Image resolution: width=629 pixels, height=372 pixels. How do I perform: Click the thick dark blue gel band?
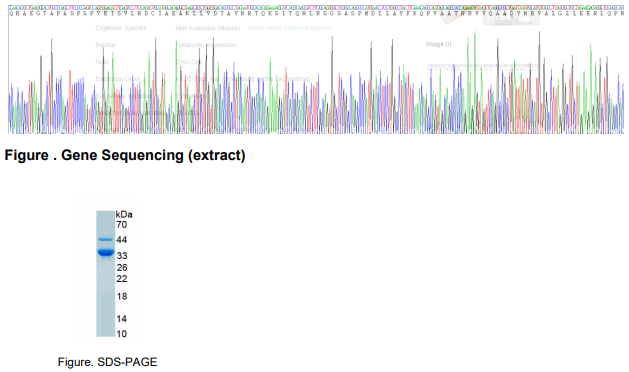click(106, 252)
